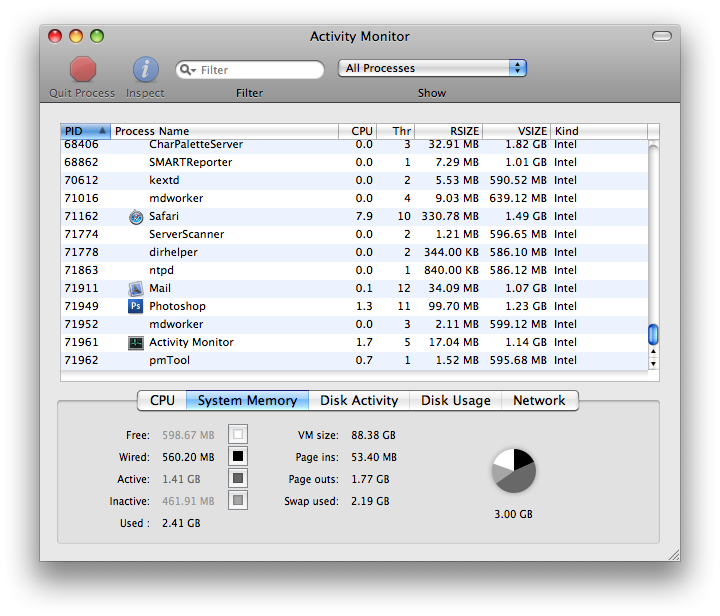Click the scroll up arrow in process list
Screen dimensions: 720x616
pyautogui.click(x=653, y=352)
